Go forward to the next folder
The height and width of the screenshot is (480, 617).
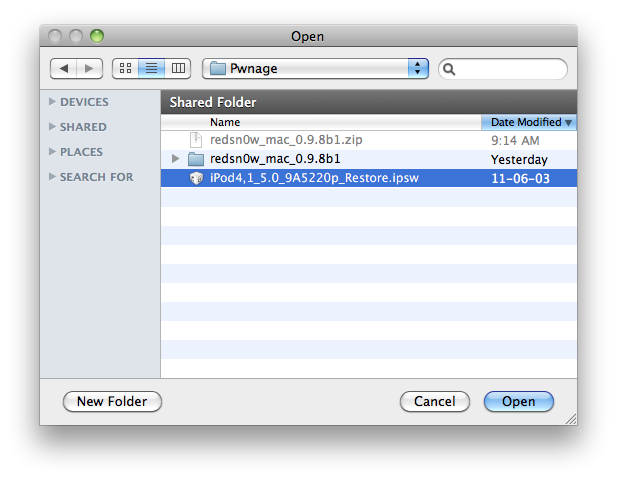click(89, 68)
